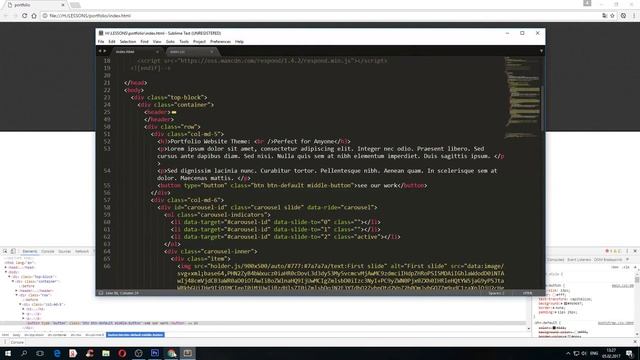Open a new Chrome tab
This screenshot has width=640, height=360.
tap(75, 5)
